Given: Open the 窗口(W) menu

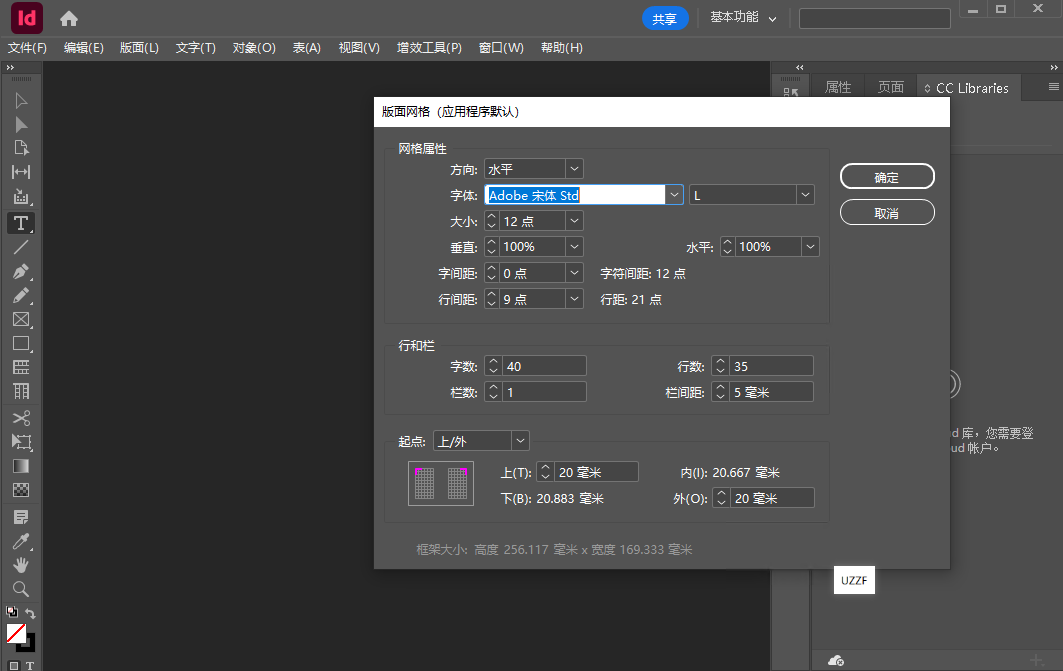Looking at the screenshot, I should pyautogui.click(x=501, y=47).
